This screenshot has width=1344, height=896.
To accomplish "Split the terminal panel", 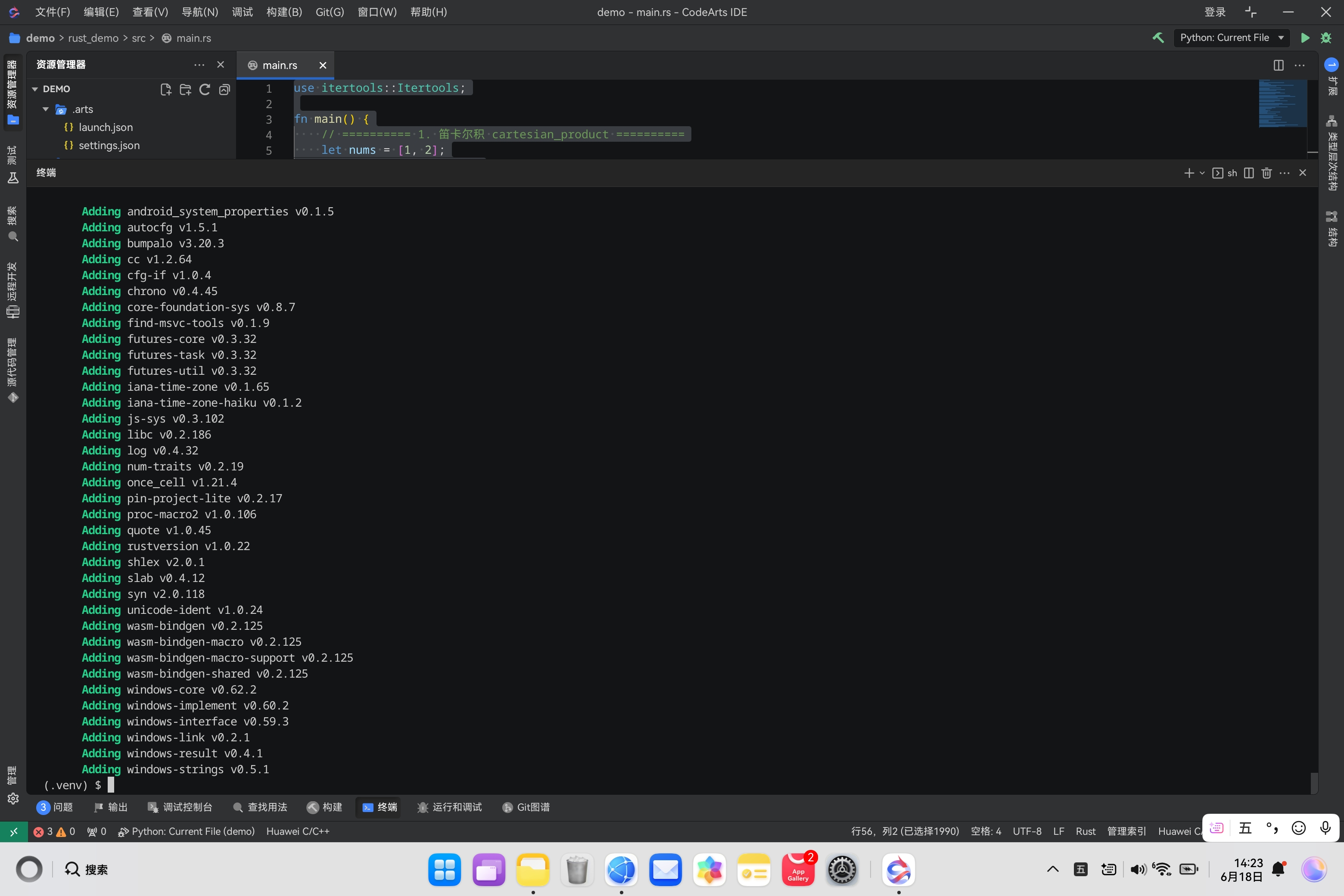I will [1248, 173].
